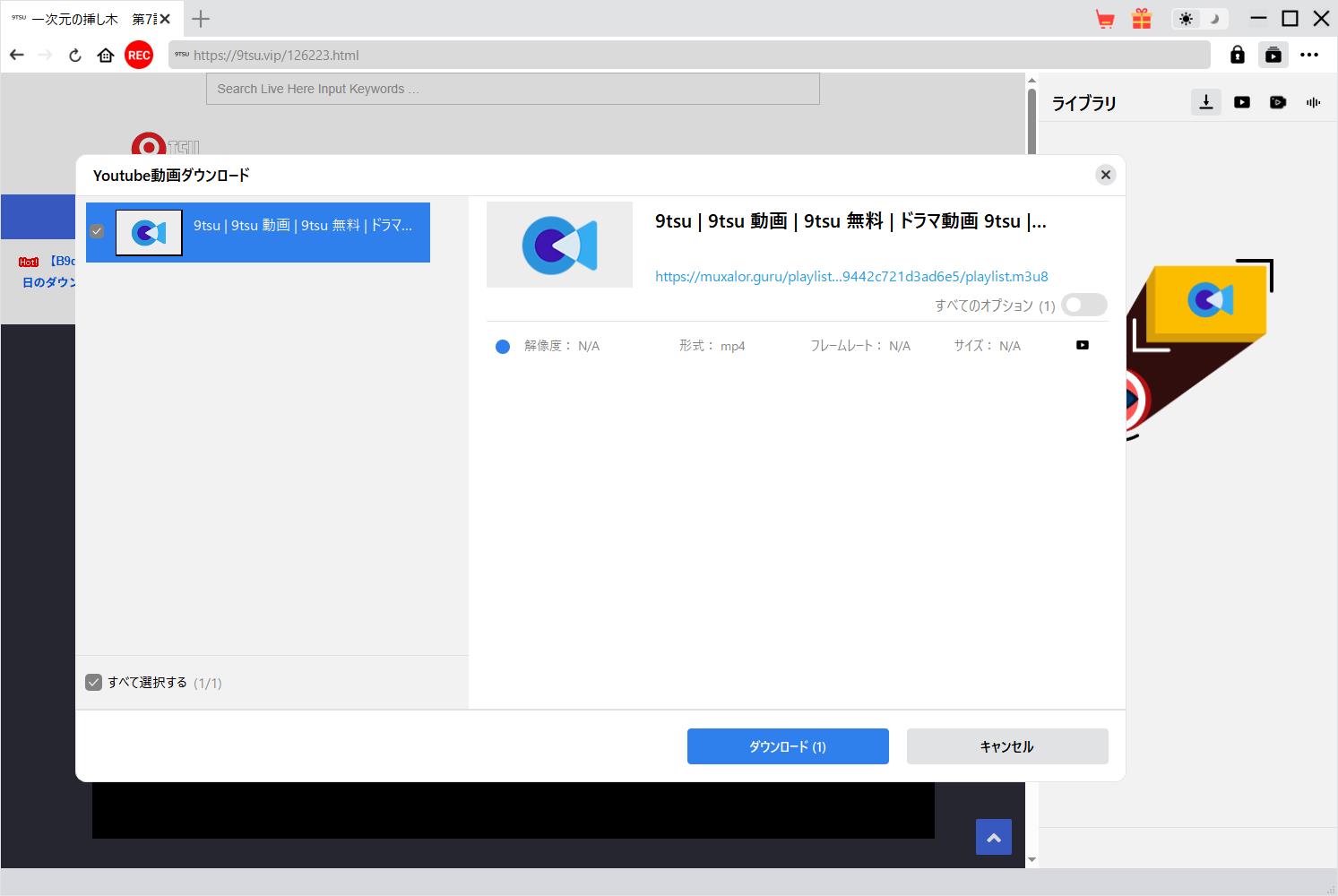Click the large video preview thumbnail
Image resolution: width=1338 pixels, height=896 pixels.
pos(559,245)
